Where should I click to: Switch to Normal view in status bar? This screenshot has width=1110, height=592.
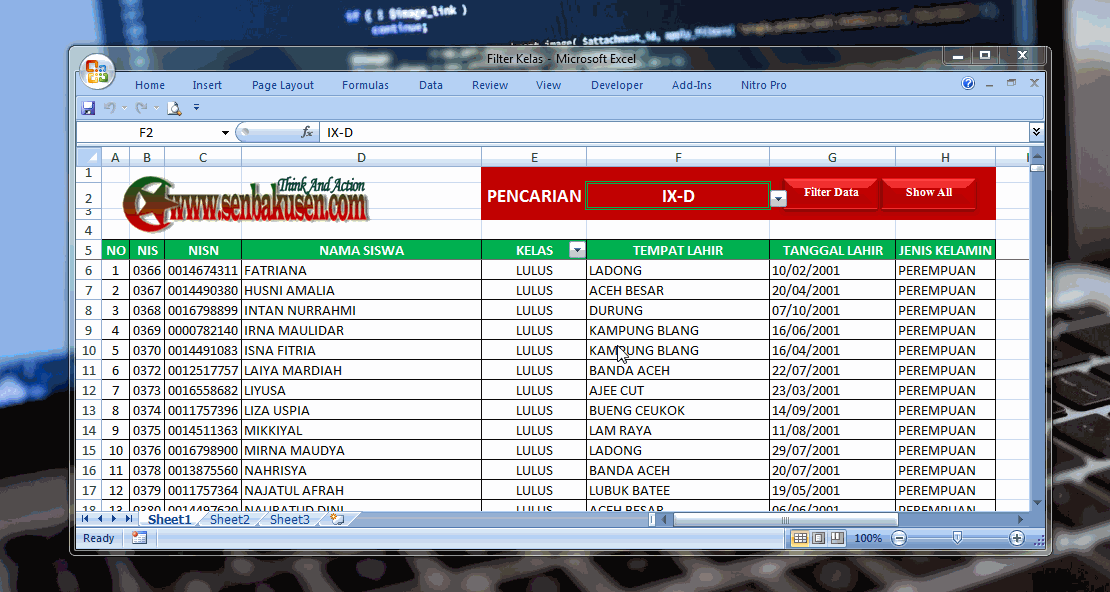click(800, 538)
